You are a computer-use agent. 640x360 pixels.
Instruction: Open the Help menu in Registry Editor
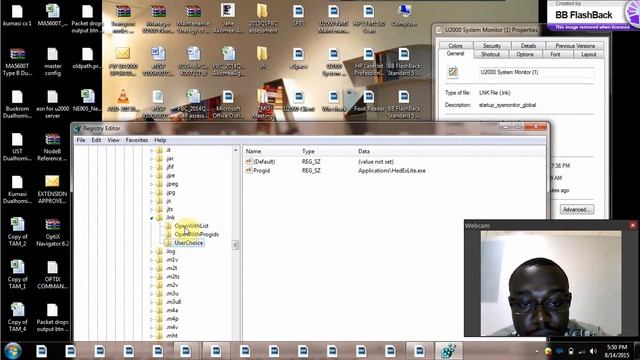coord(160,140)
